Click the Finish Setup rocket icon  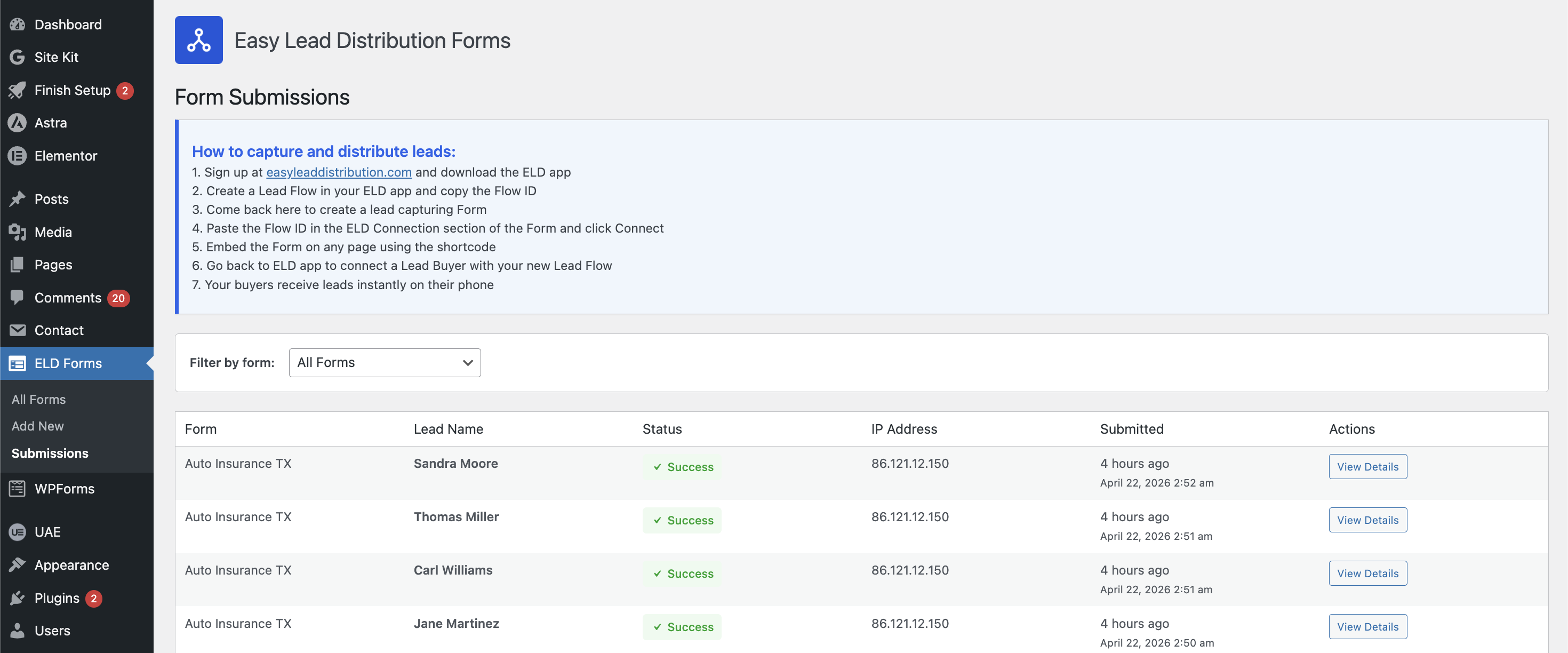[17, 90]
